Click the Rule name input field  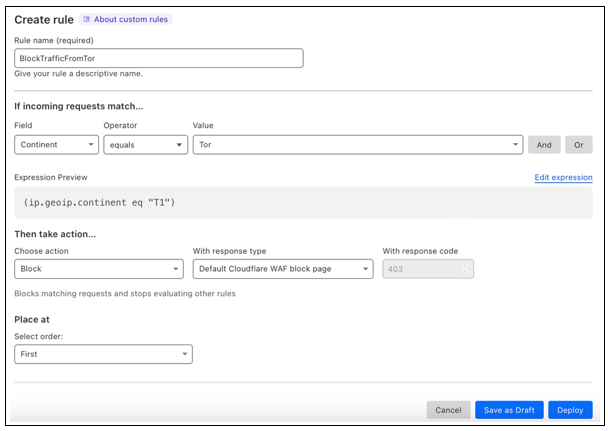(159, 58)
